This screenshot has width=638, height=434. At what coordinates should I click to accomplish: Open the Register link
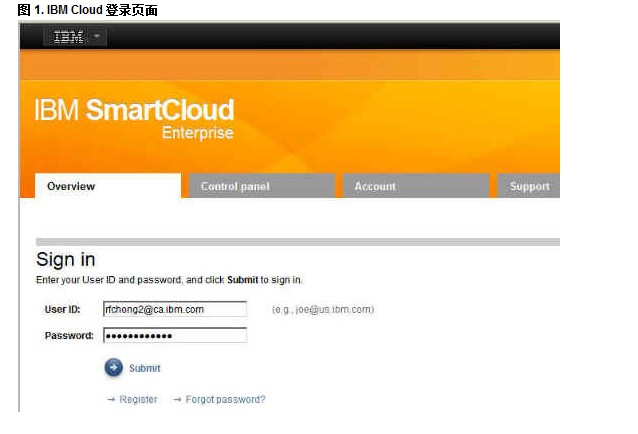click(138, 400)
